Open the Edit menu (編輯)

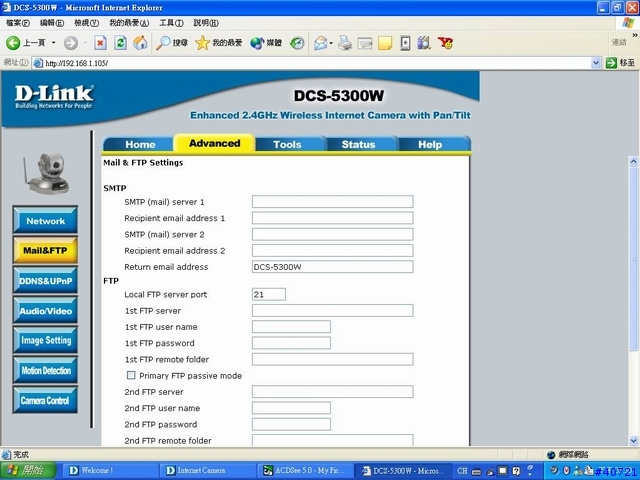tap(51, 23)
